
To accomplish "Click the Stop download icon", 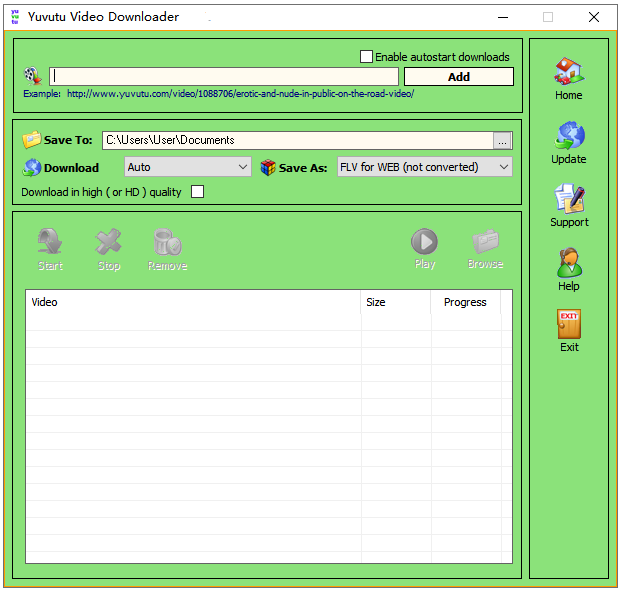I will (x=108, y=241).
